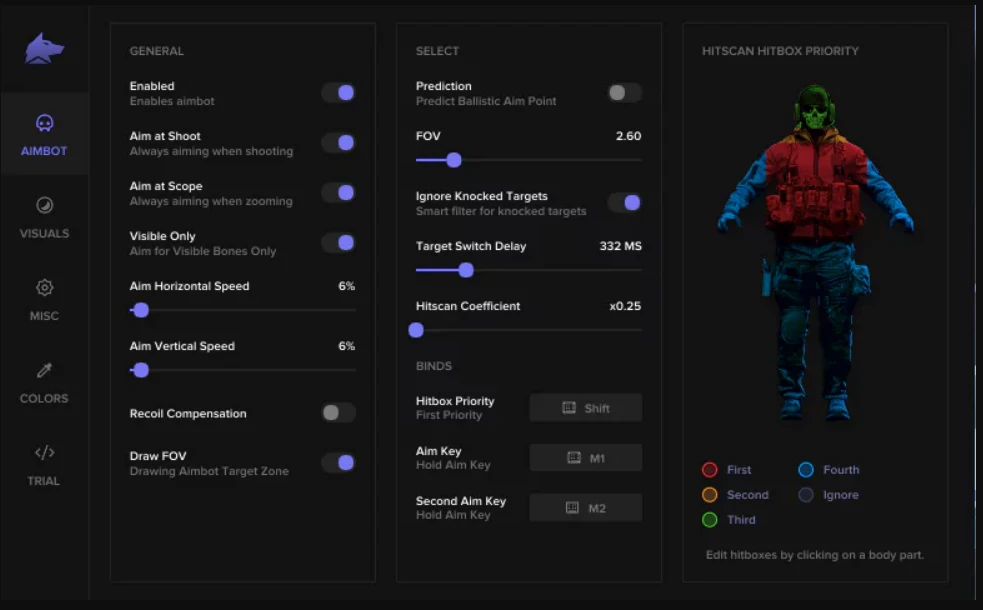Switch to the Misc tab
The image size is (983, 610).
point(44,299)
